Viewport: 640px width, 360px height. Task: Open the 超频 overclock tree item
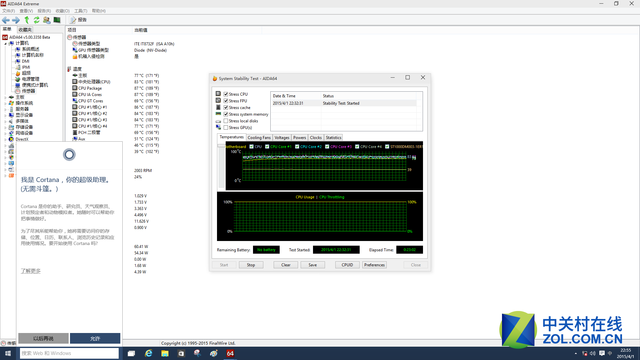[x=26, y=73]
